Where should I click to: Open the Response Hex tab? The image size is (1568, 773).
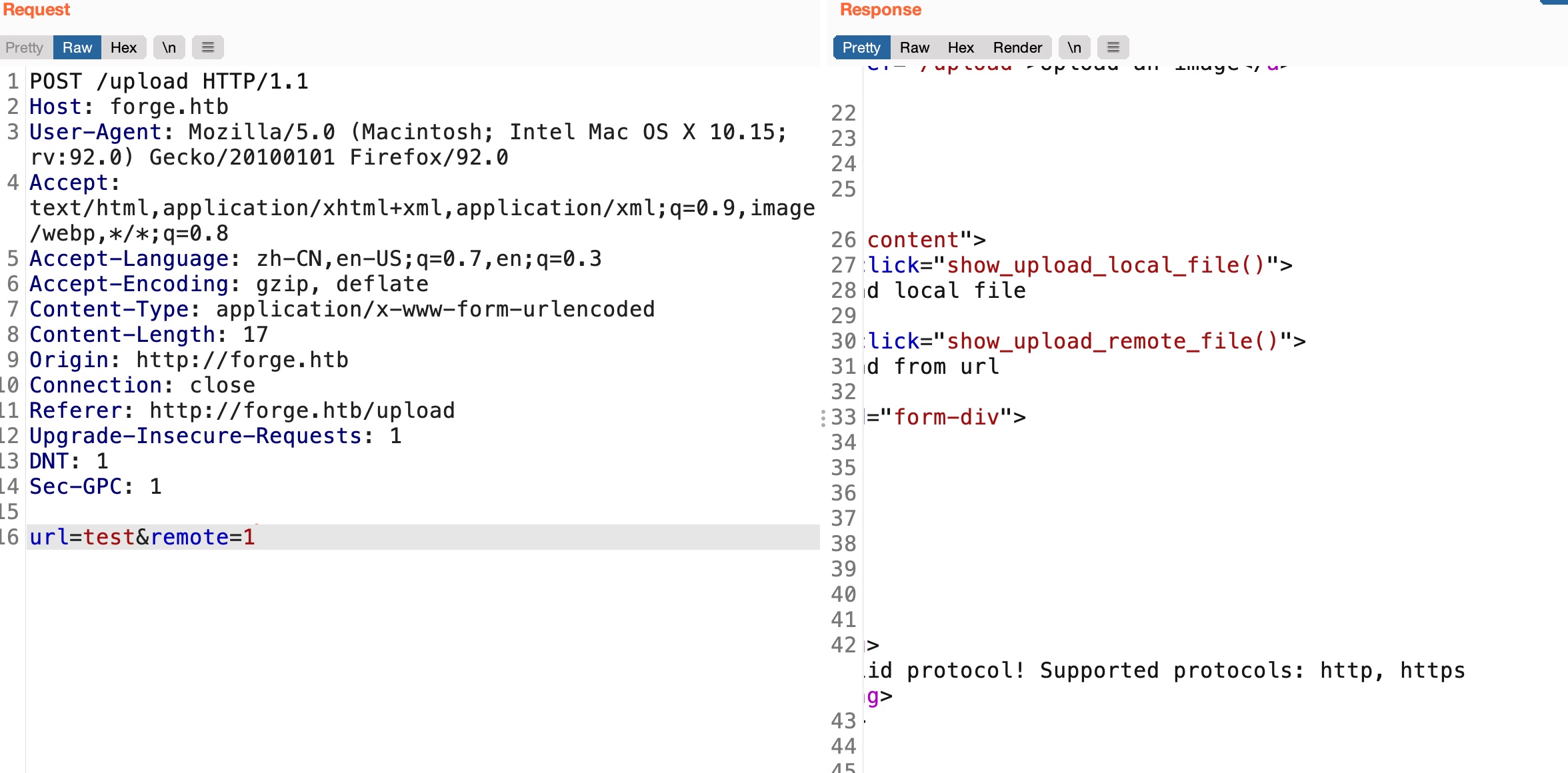point(960,47)
